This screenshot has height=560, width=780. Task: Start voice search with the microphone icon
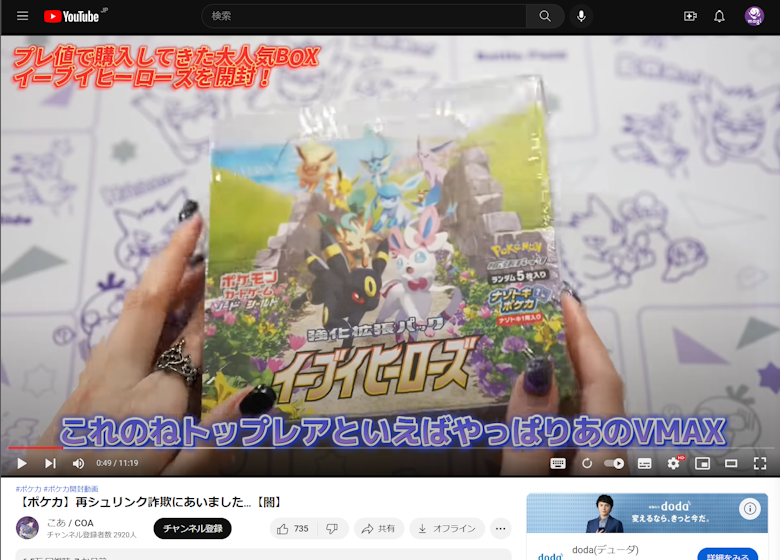point(581,16)
